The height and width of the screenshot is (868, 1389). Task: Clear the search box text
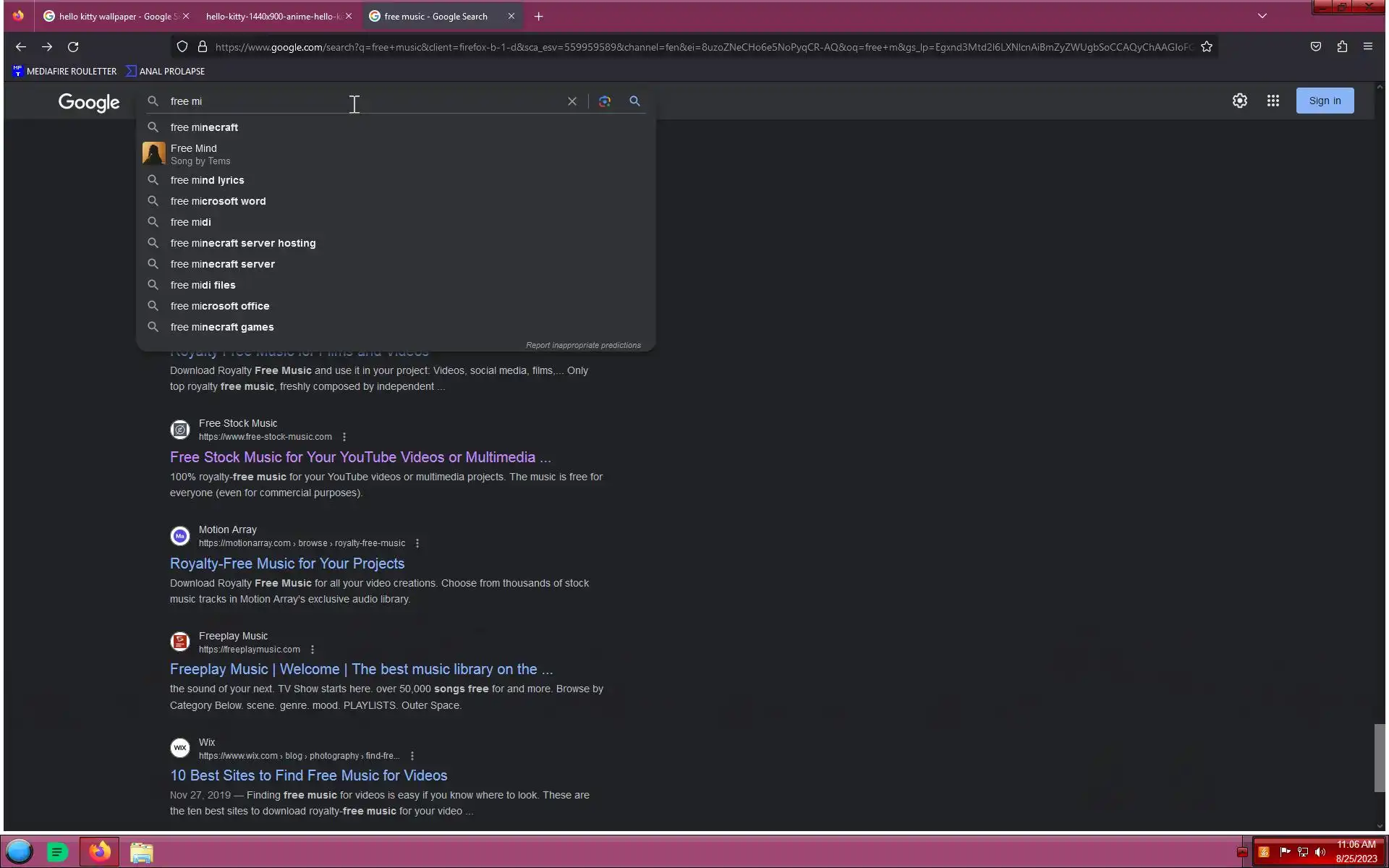coord(572,101)
